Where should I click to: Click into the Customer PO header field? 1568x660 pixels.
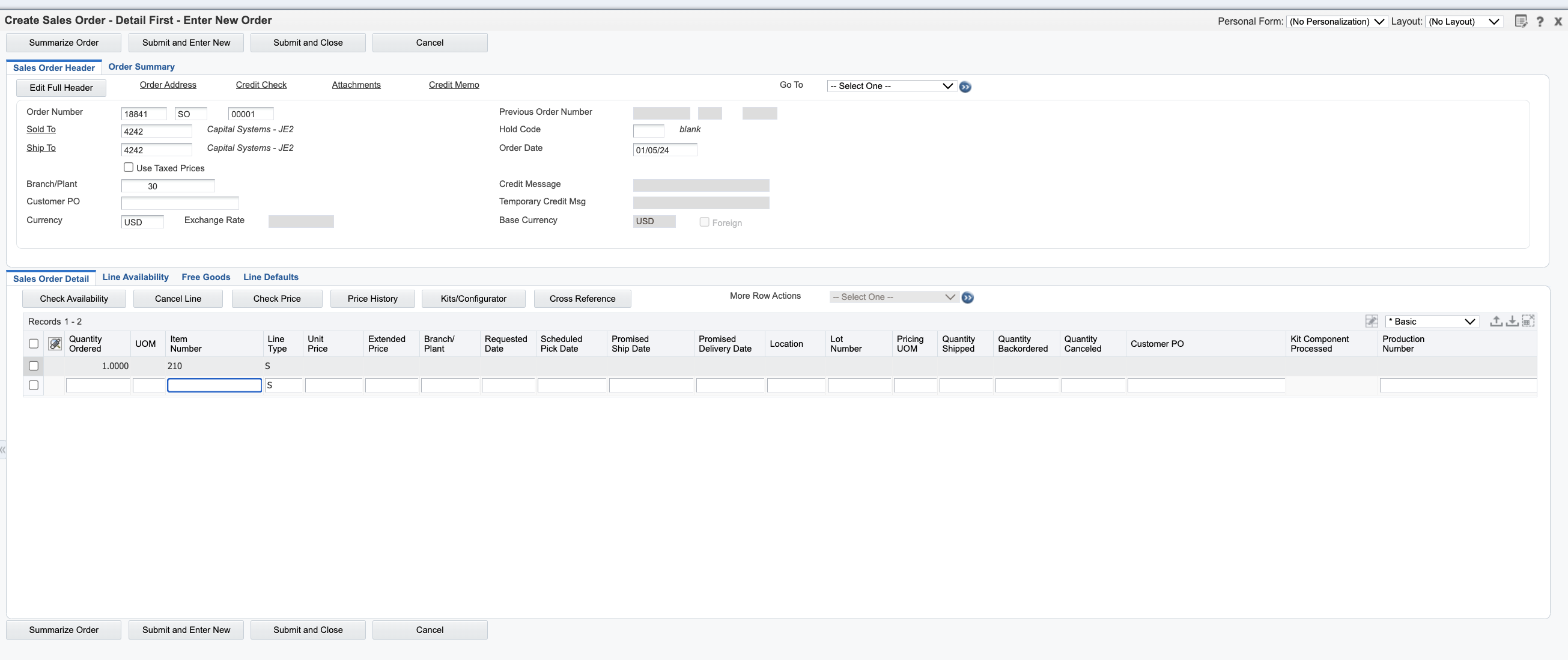tap(180, 203)
